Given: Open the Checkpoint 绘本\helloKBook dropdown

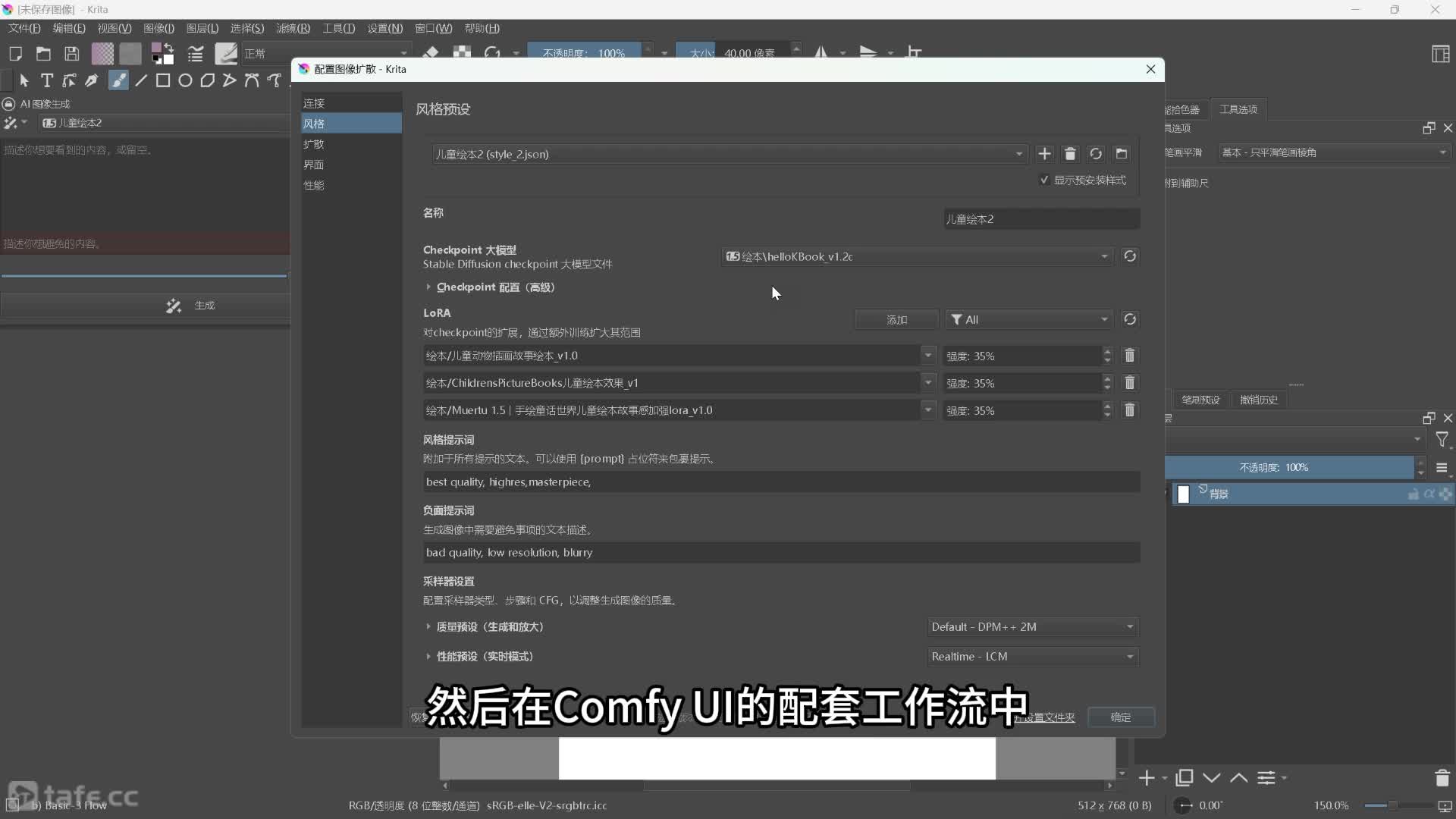Looking at the screenshot, I should tap(917, 256).
